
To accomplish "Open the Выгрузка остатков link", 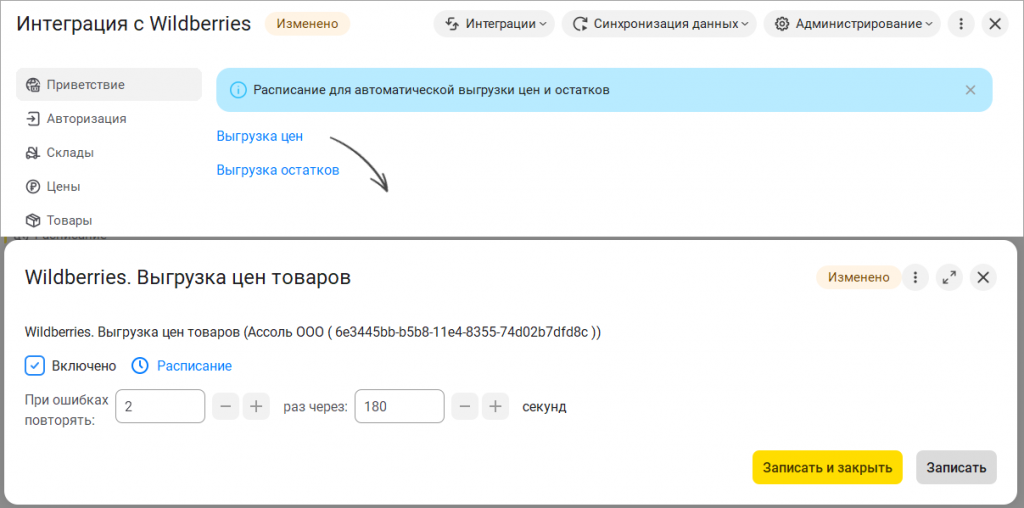I will [x=278, y=170].
